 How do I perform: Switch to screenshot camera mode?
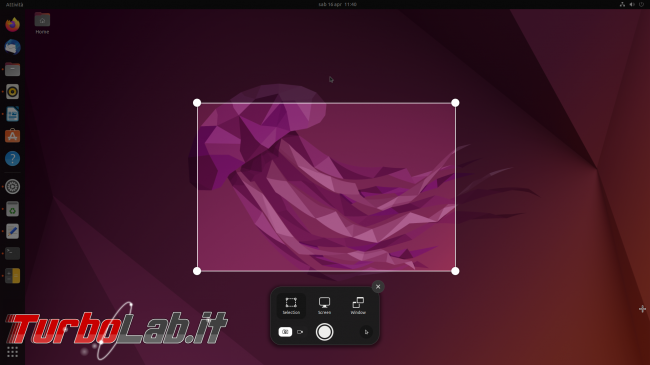pyautogui.click(x=285, y=332)
